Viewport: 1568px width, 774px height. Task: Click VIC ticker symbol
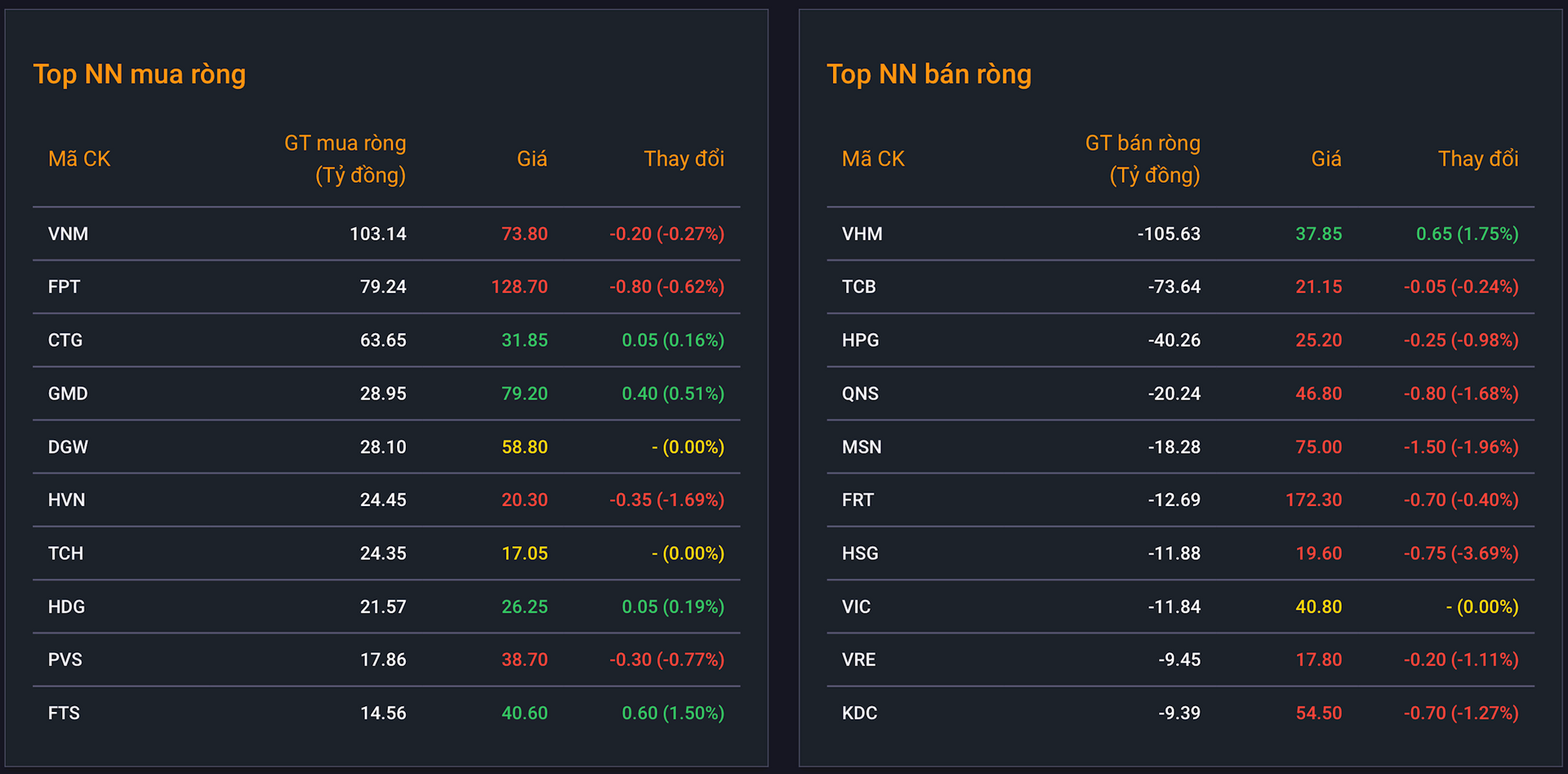click(856, 607)
